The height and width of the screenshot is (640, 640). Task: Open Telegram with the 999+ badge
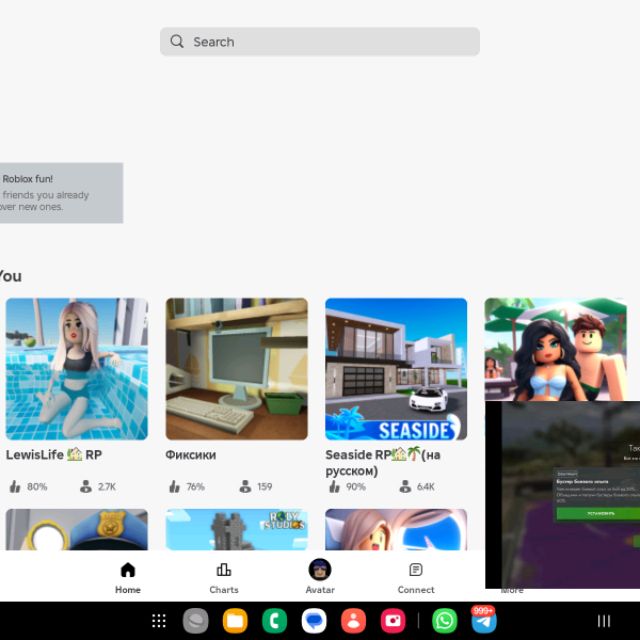[484, 620]
